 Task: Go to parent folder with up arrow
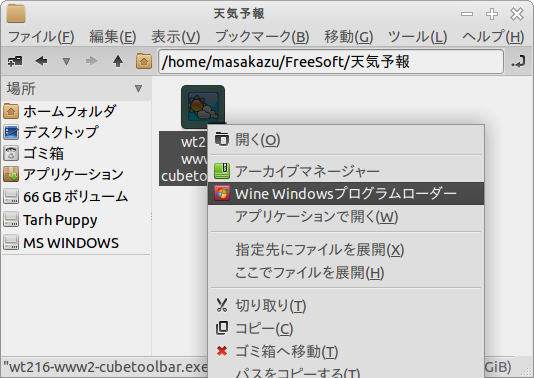point(118,61)
